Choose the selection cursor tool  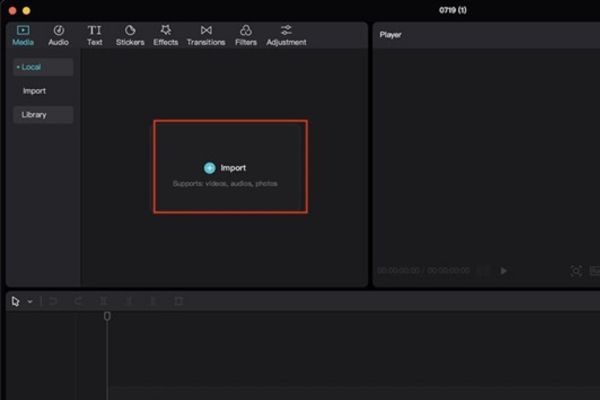tap(16, 301)
